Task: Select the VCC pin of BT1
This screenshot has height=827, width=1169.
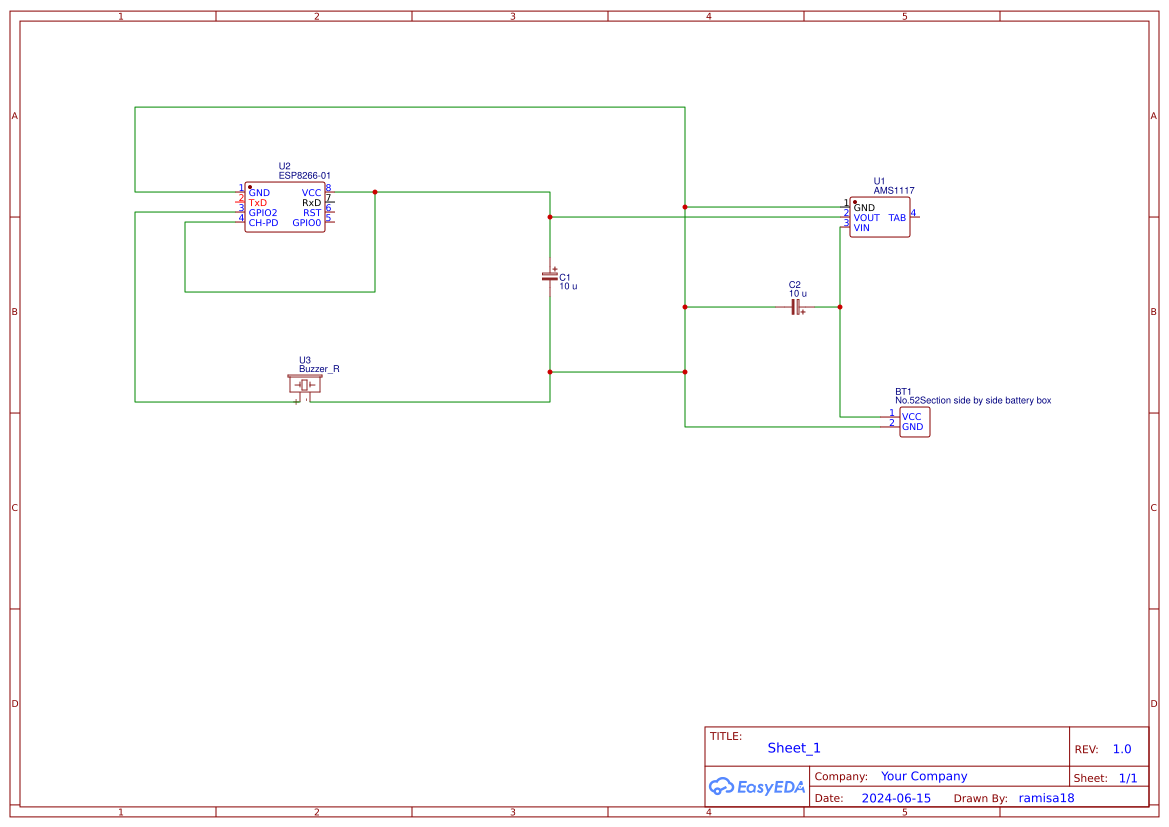Action: tap(911, 417)
